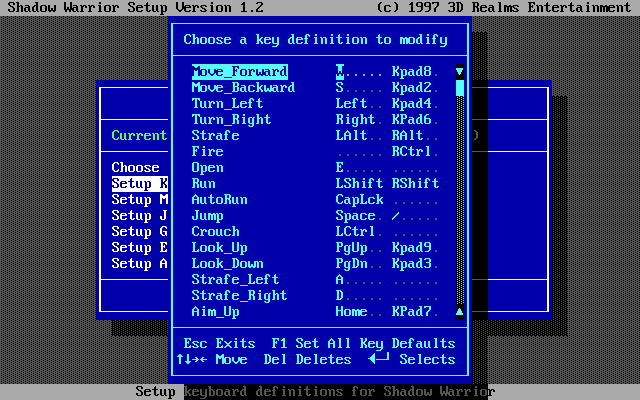Viewport: 640px width, 400px height.
Task: Click the empty primary binding for Fire
Action: click(360, 151)
